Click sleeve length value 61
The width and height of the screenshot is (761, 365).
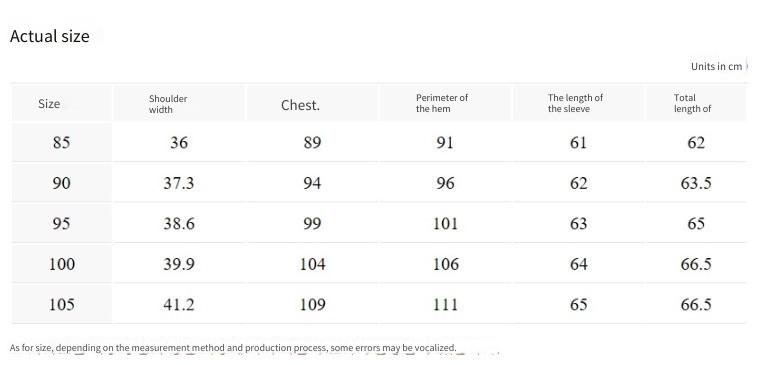(579, 143)
